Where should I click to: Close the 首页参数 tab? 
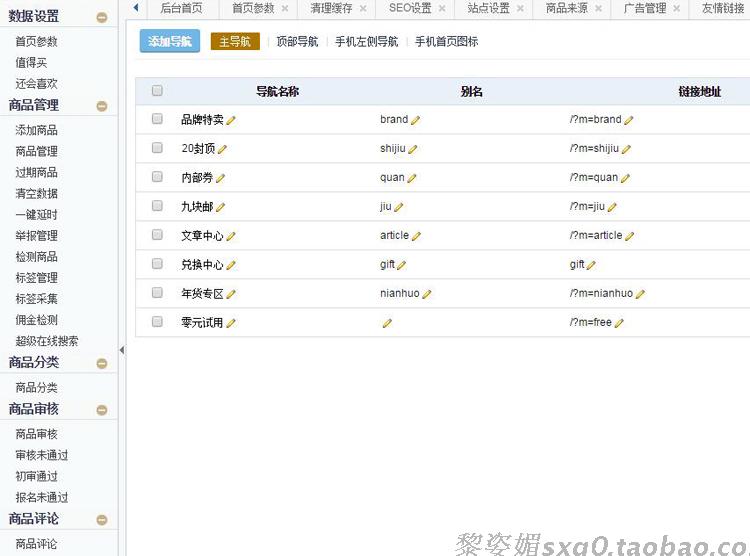click(x=285, y=8)
